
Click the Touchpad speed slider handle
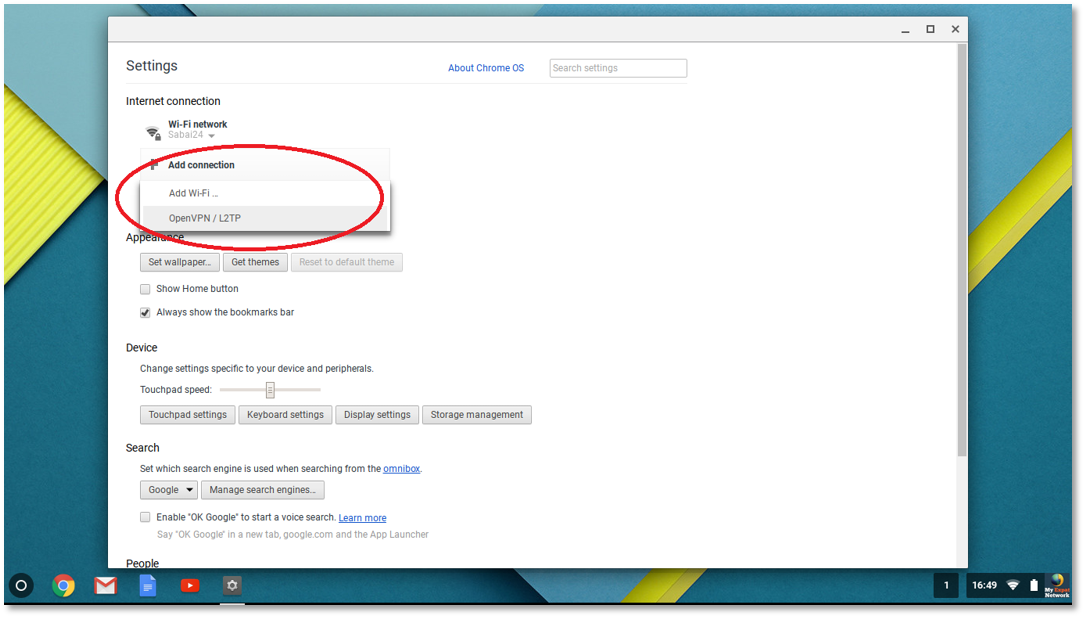(271, 390)
